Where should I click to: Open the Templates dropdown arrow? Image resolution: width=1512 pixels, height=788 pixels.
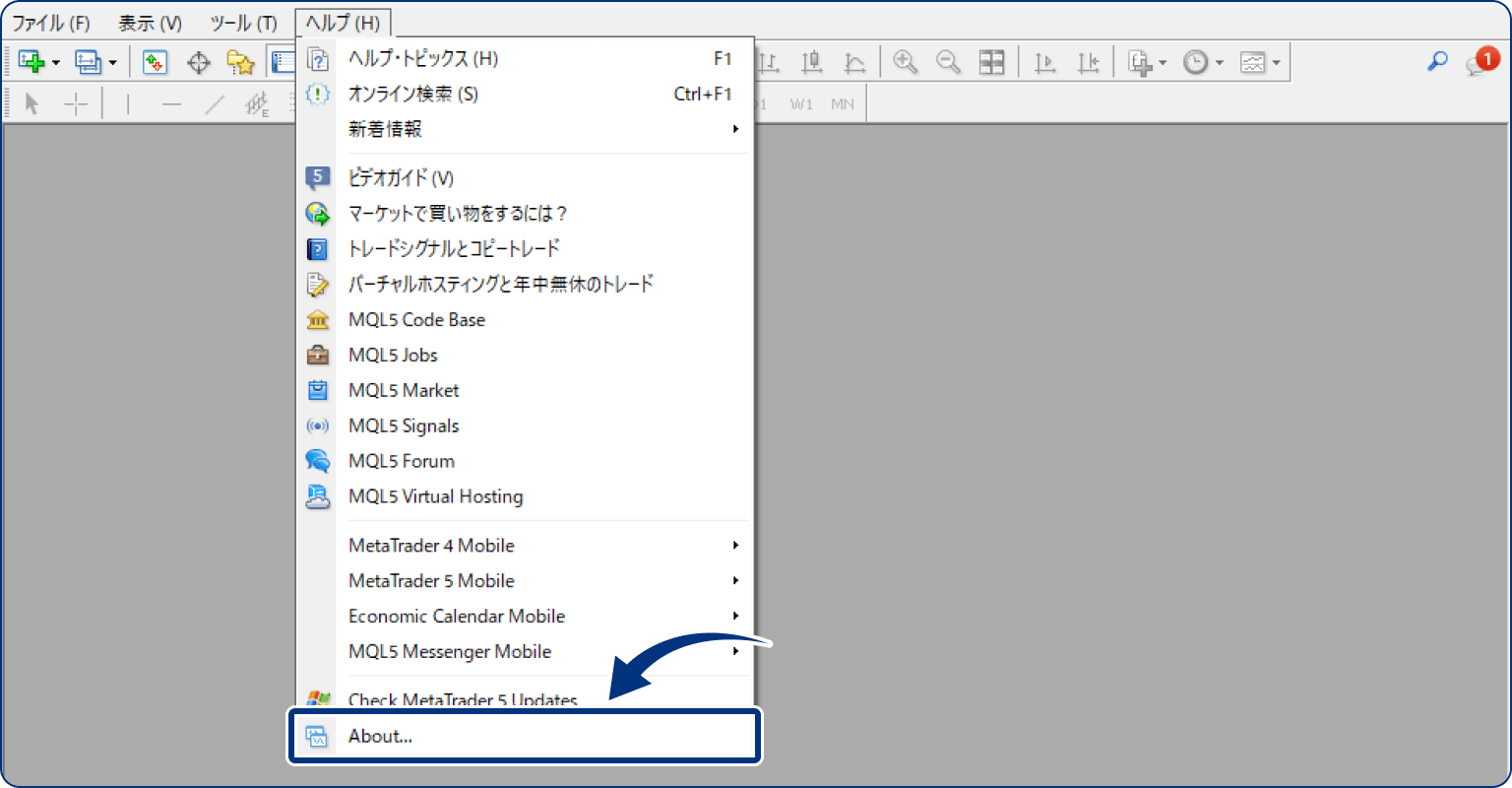(x=1277, y=63)
